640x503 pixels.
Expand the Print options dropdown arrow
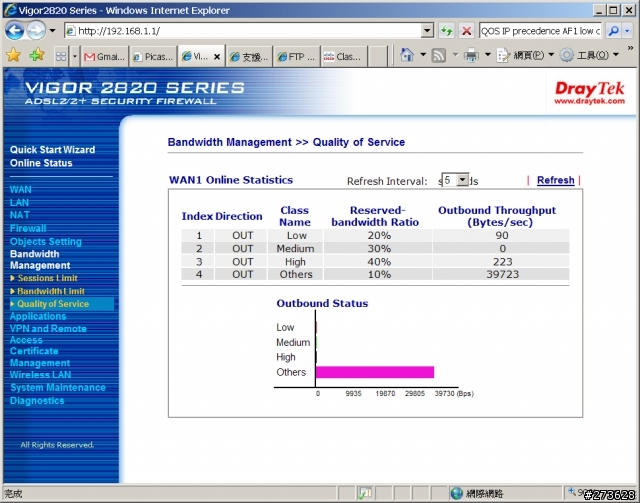[487, 55]
